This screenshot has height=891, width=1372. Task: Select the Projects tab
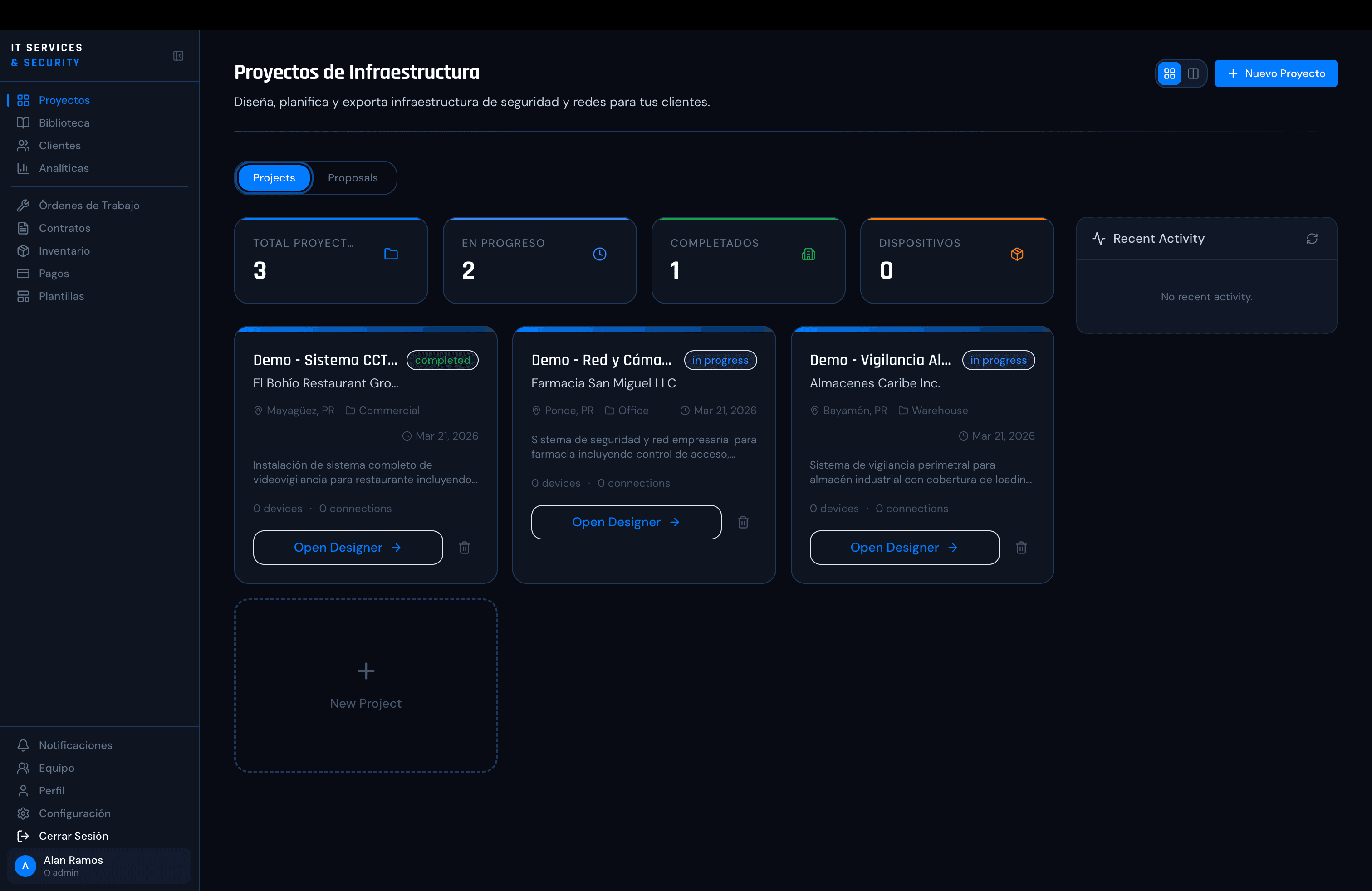tap(274, 177)
